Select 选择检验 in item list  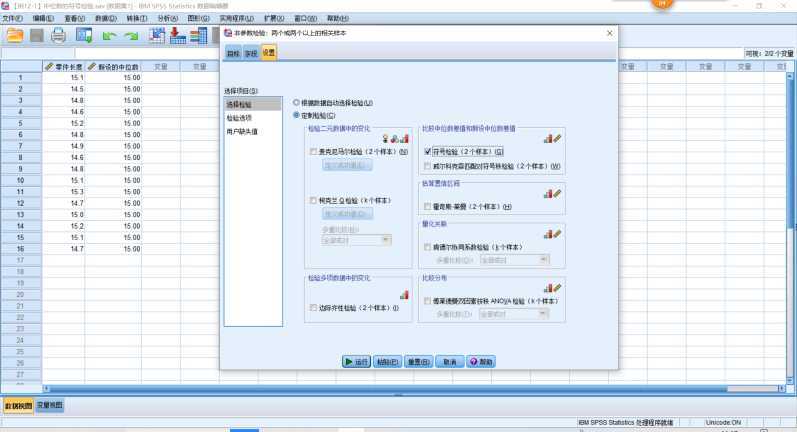(253, 104)
